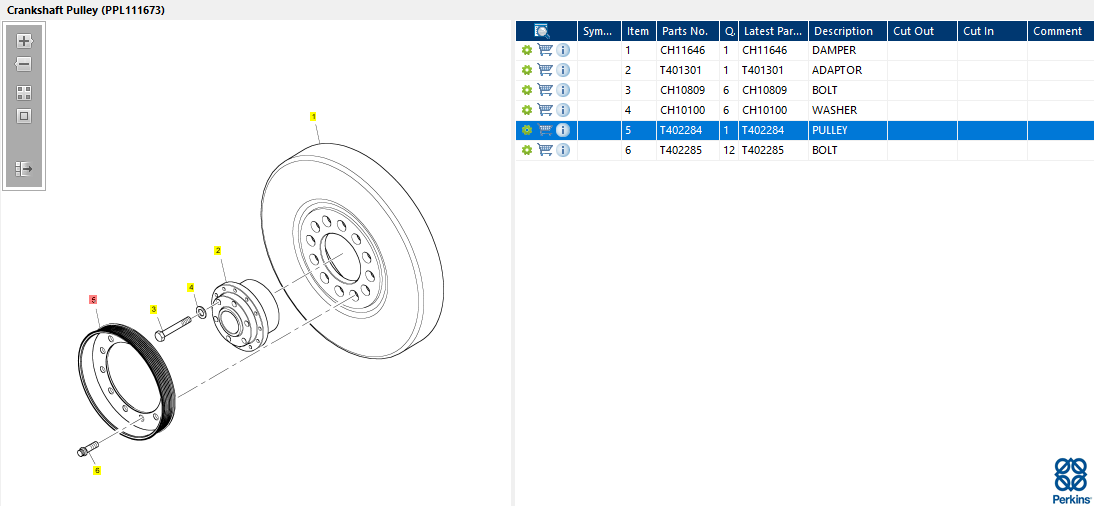The width and height of the screenshot is (1094, 506).
Task: Click the search icon in table header
Action: pyautogui.click(x=541, y=31)
